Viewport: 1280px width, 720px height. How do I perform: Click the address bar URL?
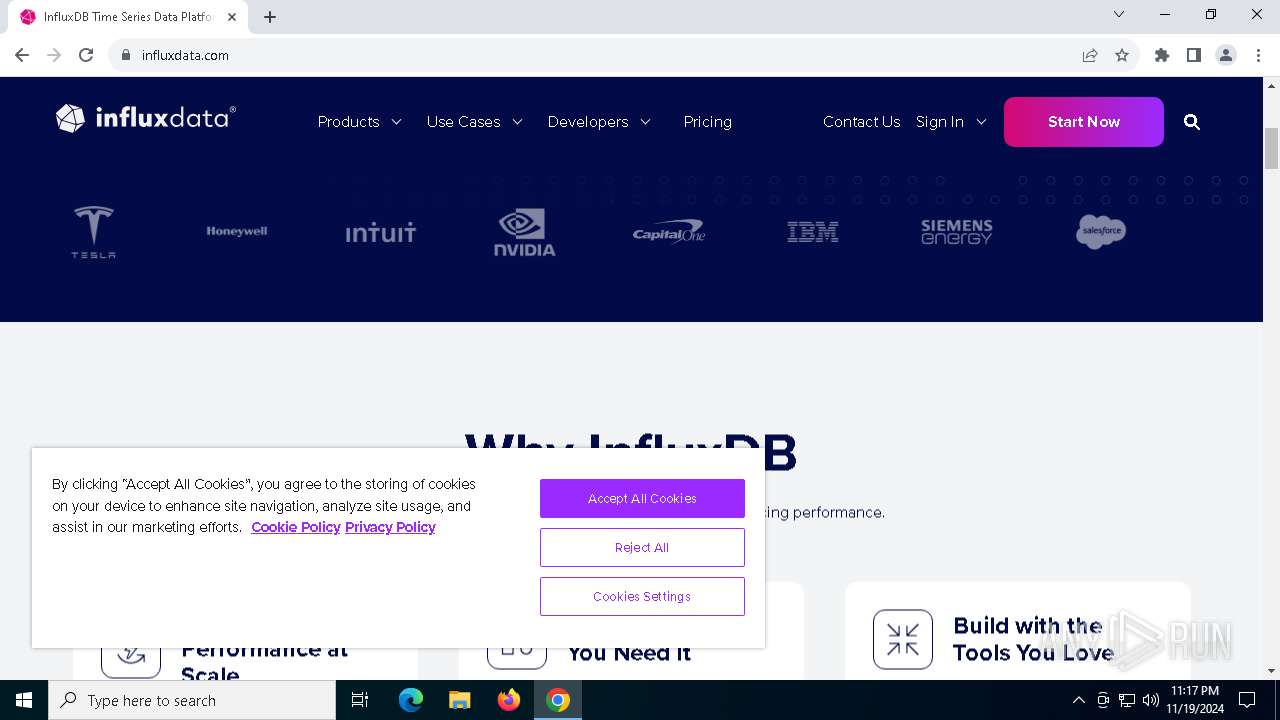click(185, 55)
